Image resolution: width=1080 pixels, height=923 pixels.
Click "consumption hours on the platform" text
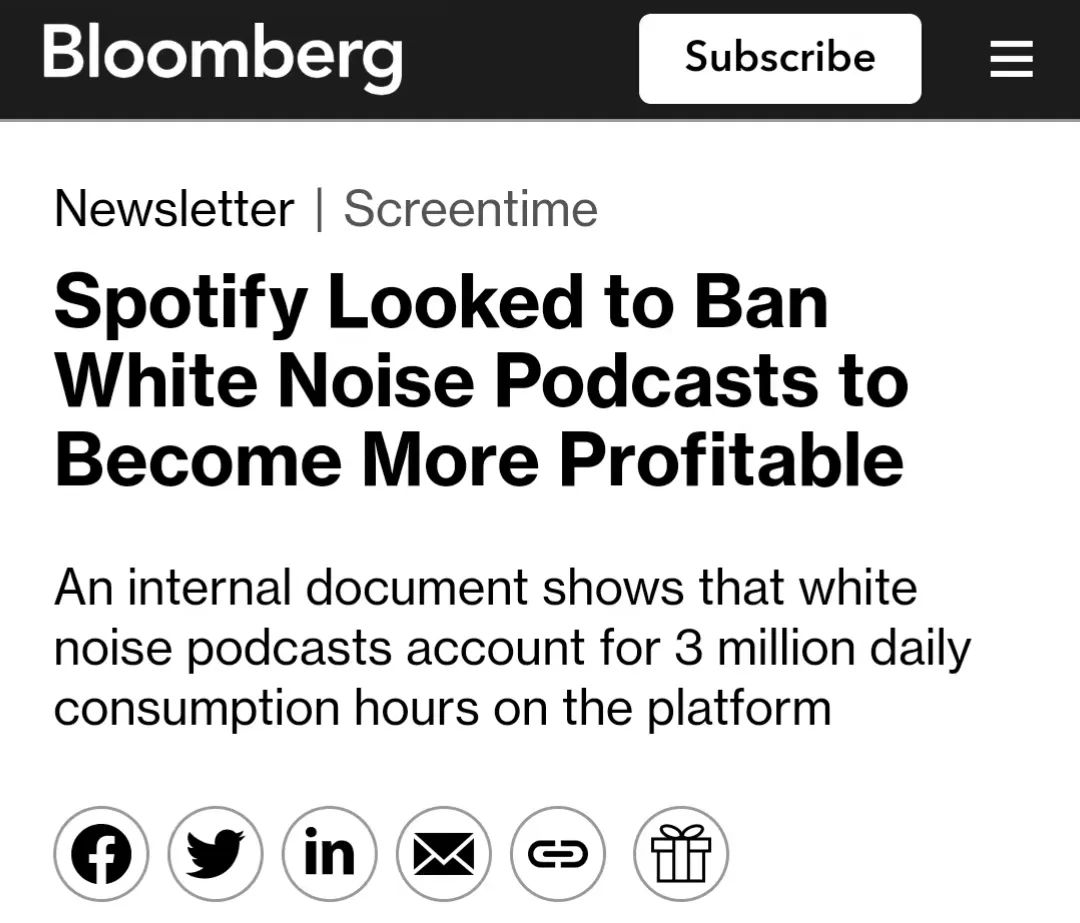[x=442, y=708]
